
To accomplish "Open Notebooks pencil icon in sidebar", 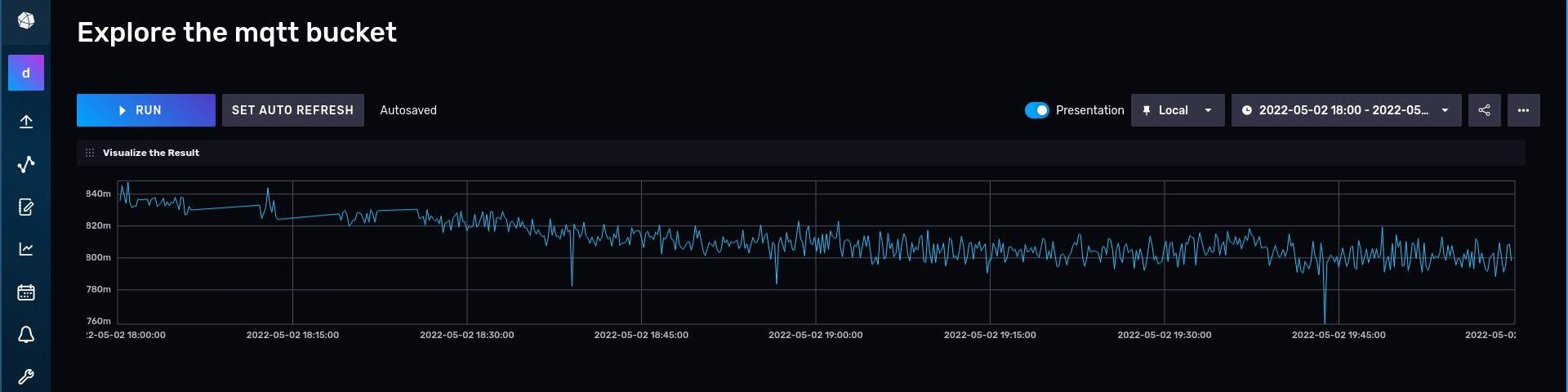I will (26, 207).
